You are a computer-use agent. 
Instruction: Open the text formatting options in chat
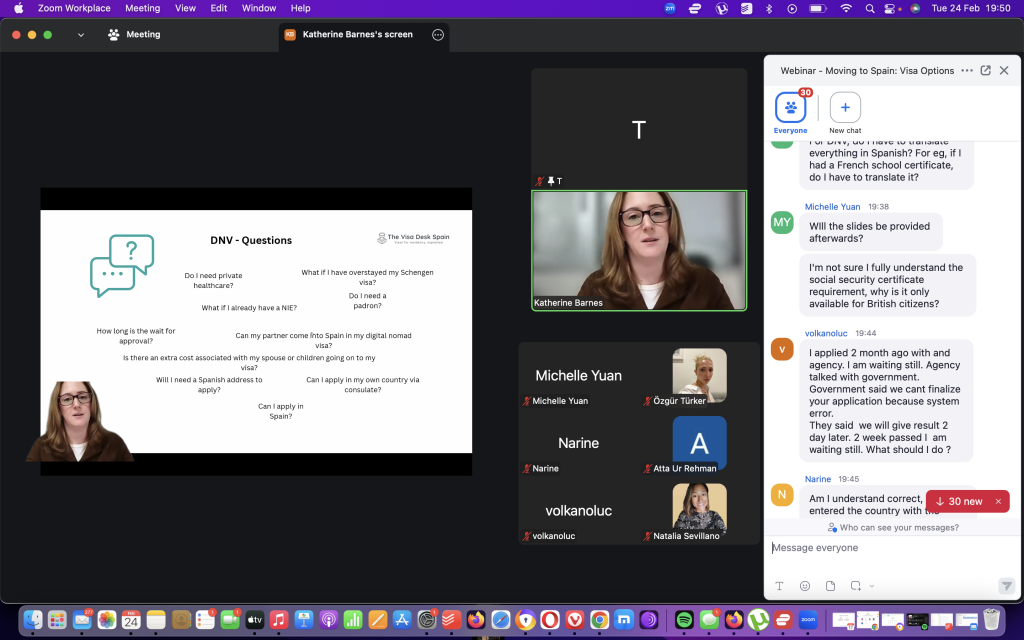pyautogui.click(x=779, y=586)
